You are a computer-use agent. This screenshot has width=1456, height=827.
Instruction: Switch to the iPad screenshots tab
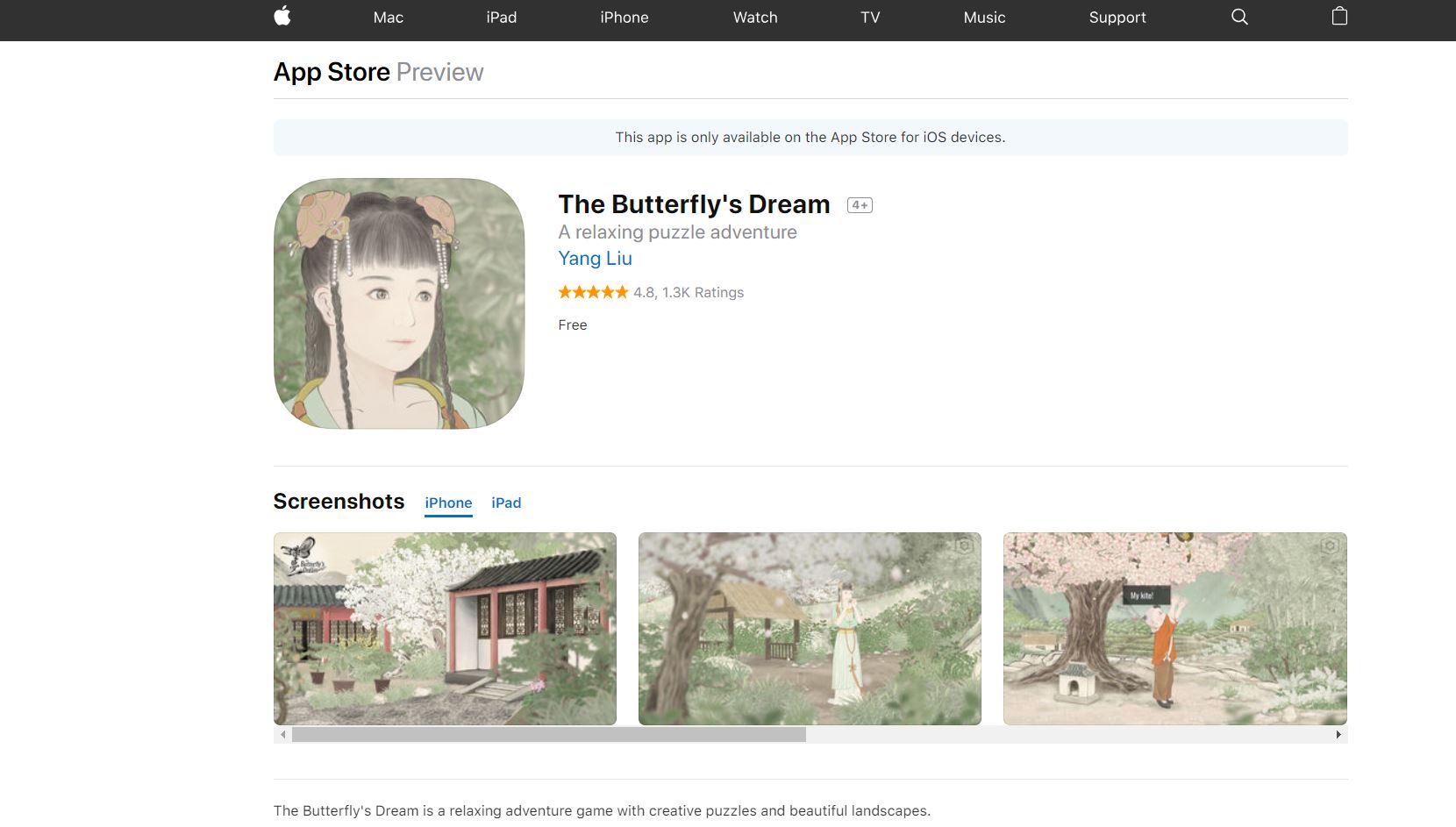pyautogui.click(x=506, y=503)
